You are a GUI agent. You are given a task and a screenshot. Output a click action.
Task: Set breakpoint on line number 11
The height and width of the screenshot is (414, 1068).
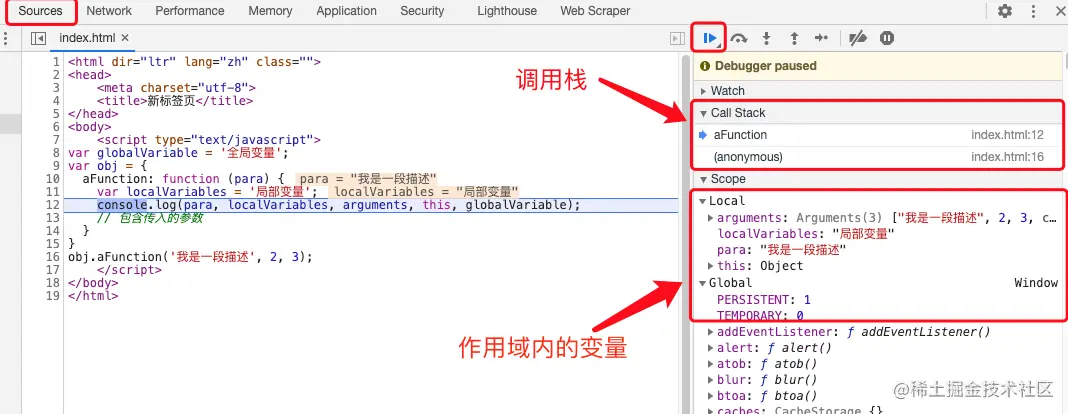pos(53,192)
